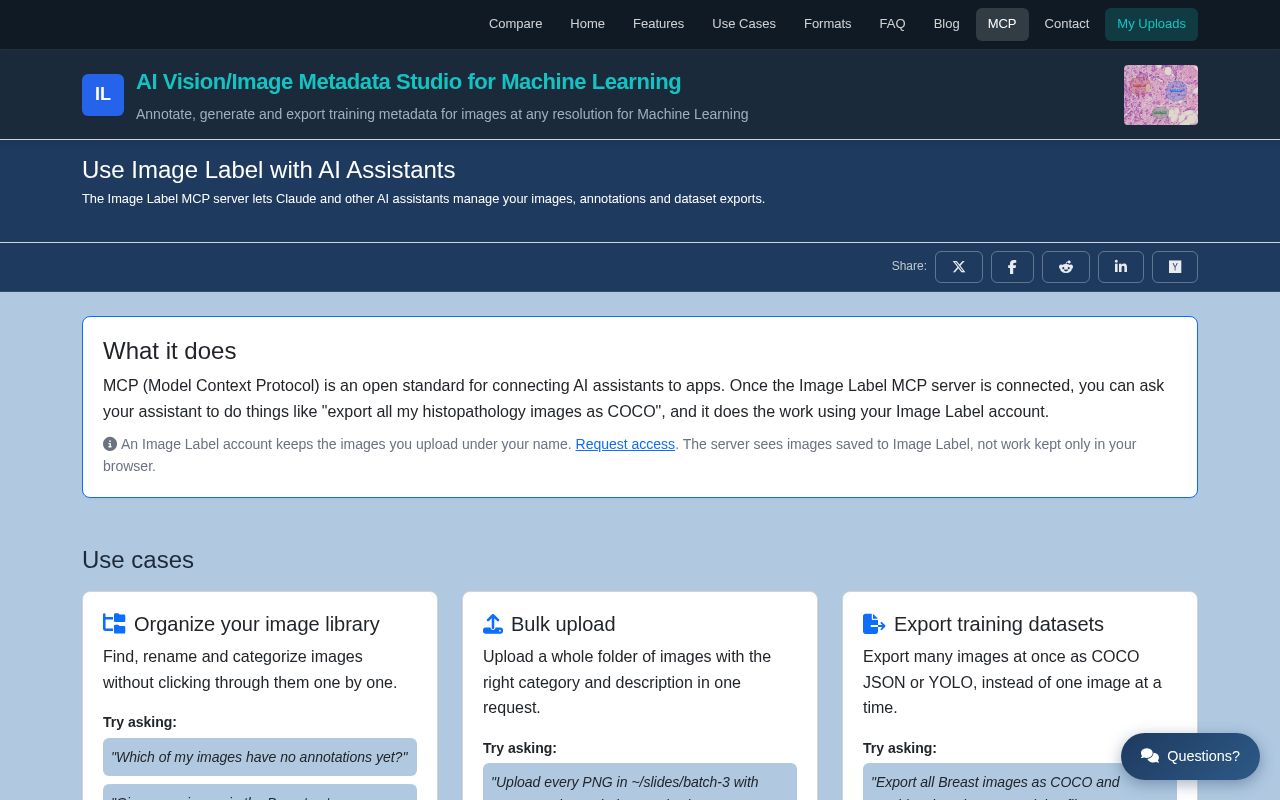Click the "Share:" label

click(909, 266)
